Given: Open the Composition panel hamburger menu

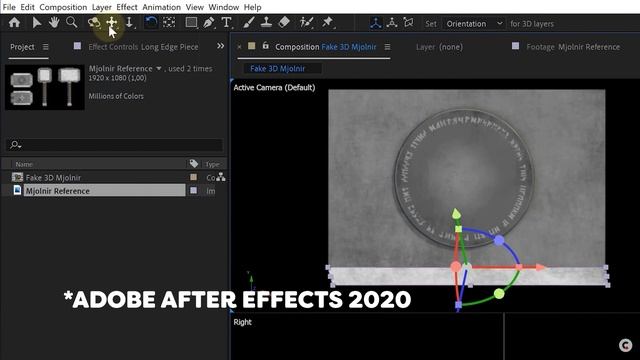Looking at the screenshot, I should [387, 47].
